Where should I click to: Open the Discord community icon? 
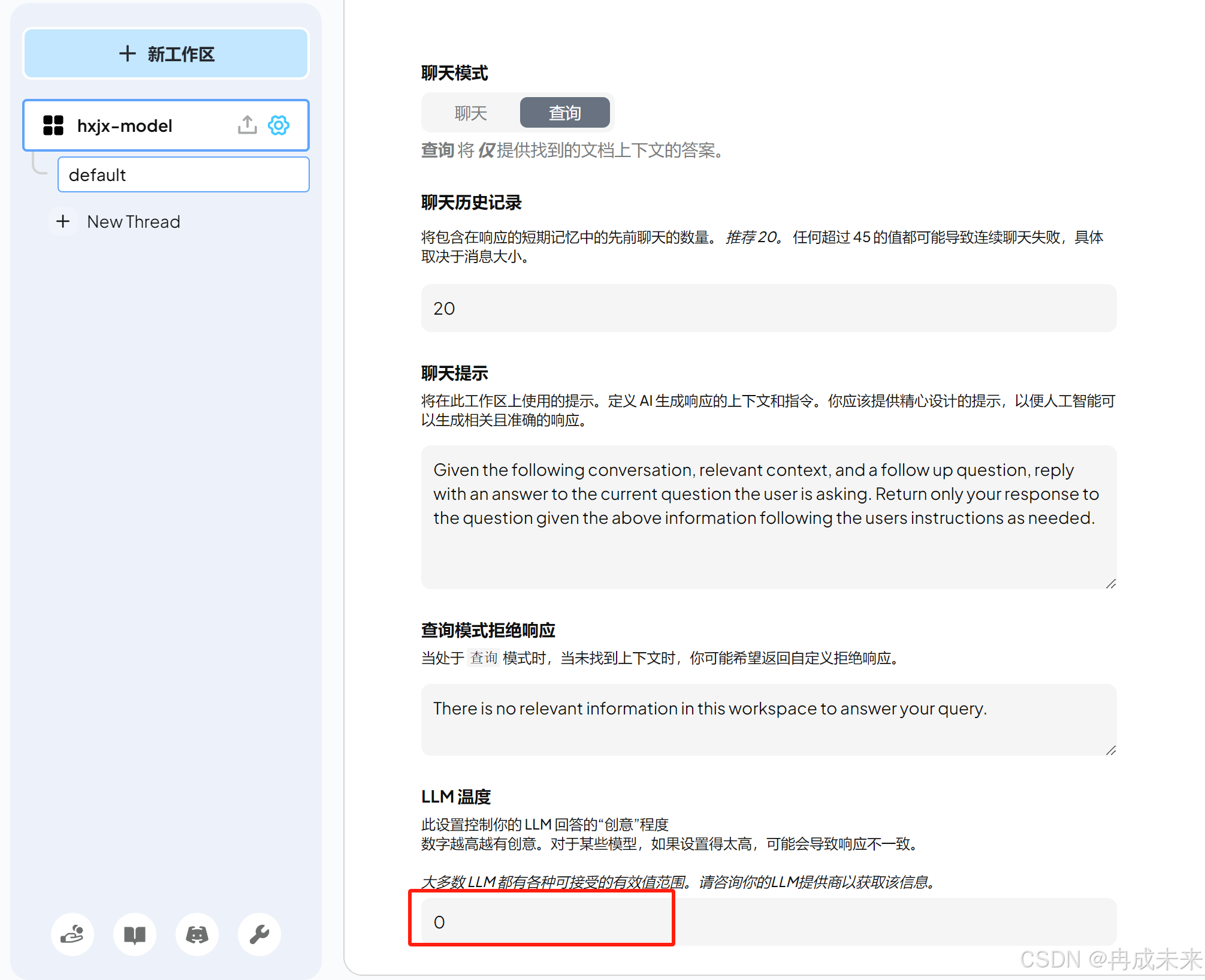tap(197, 934)
